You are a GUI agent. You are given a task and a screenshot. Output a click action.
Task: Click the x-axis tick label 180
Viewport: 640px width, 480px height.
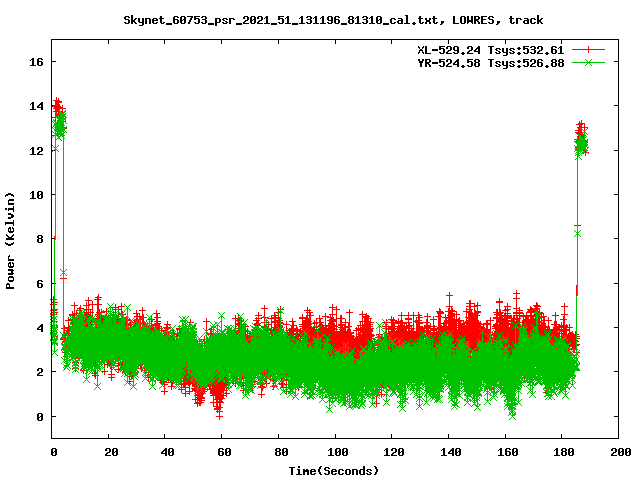click(564, 452)
